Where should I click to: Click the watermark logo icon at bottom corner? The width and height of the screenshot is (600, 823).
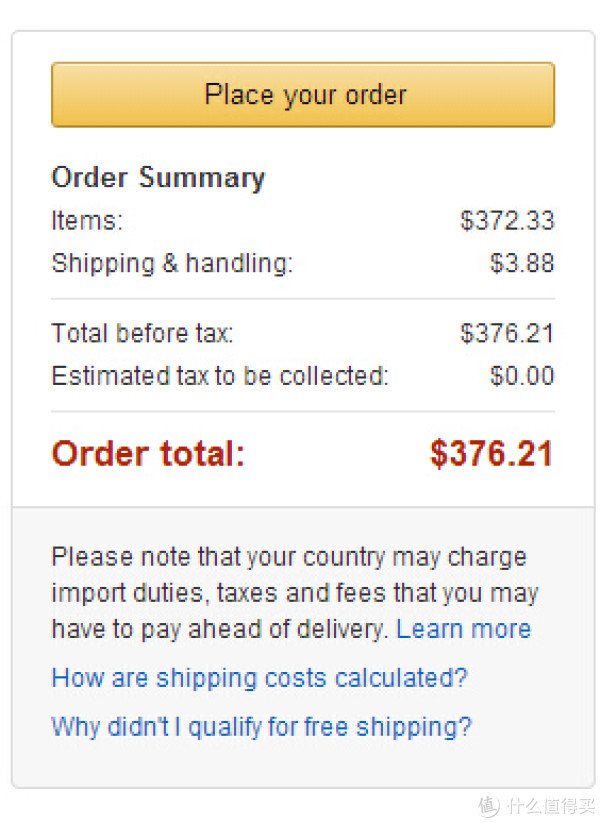click(489, 806)
